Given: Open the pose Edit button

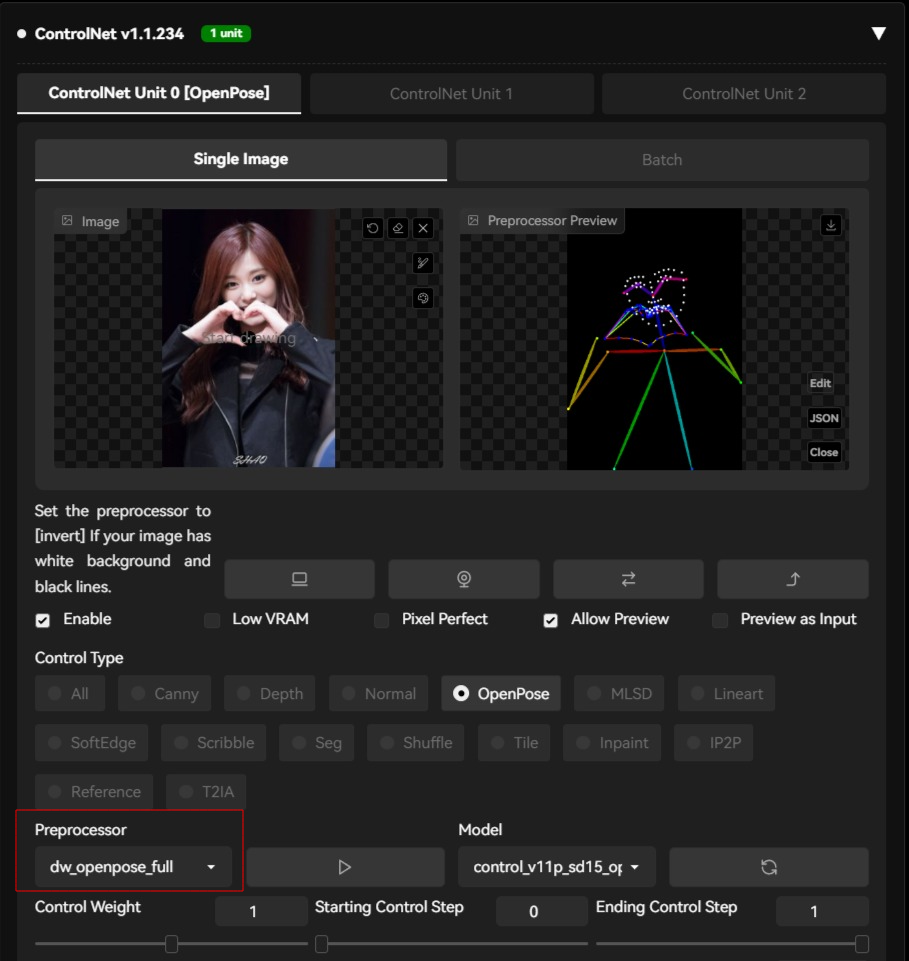Looking at the screenshot, I should click(x=820, y=383).
